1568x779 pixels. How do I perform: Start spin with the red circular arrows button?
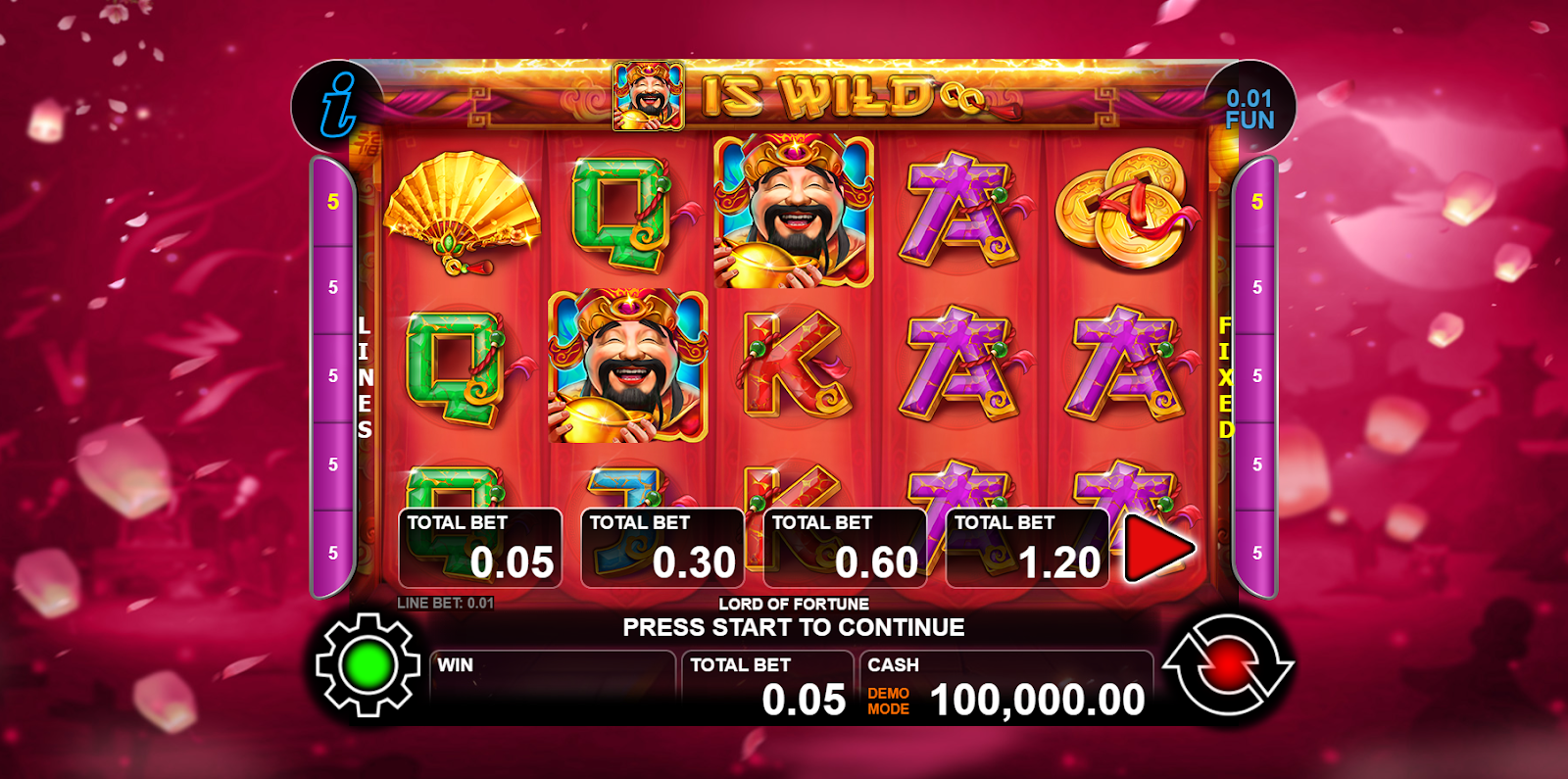(x=1229, y=665)
